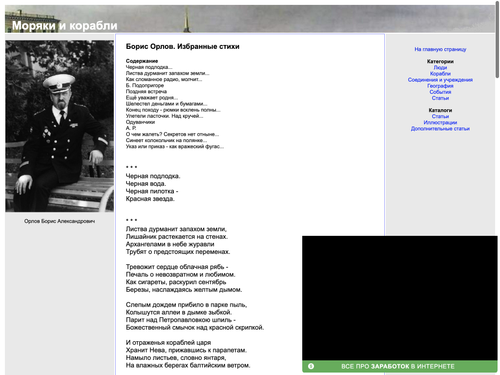This screenshot has height=375, width=500.
Task: Open the 'На главную страницу' link
Action: pyautogui.click(x=440, y=49)
